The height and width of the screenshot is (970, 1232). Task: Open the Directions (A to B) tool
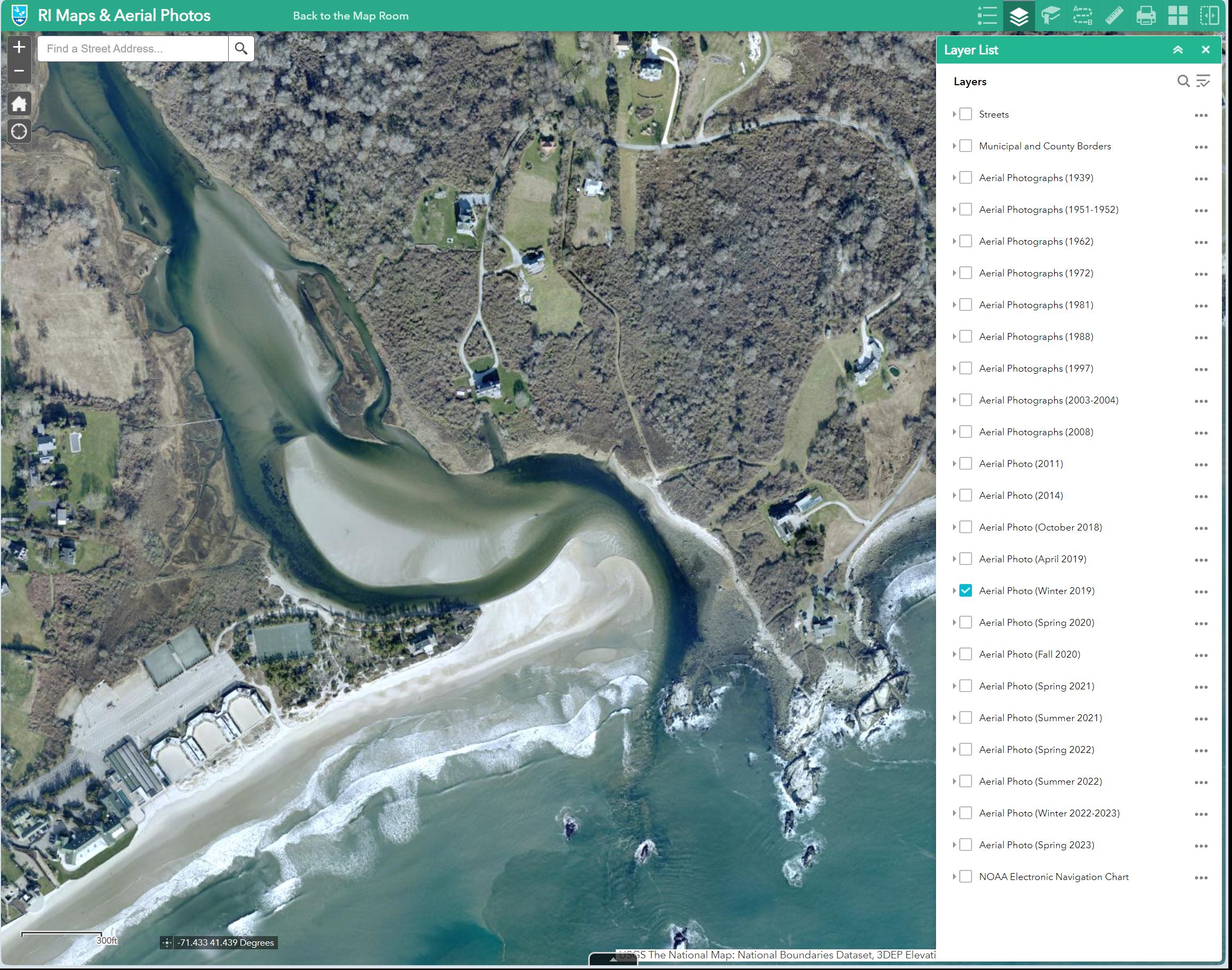pyautogui.click(x=1082, y=15)
